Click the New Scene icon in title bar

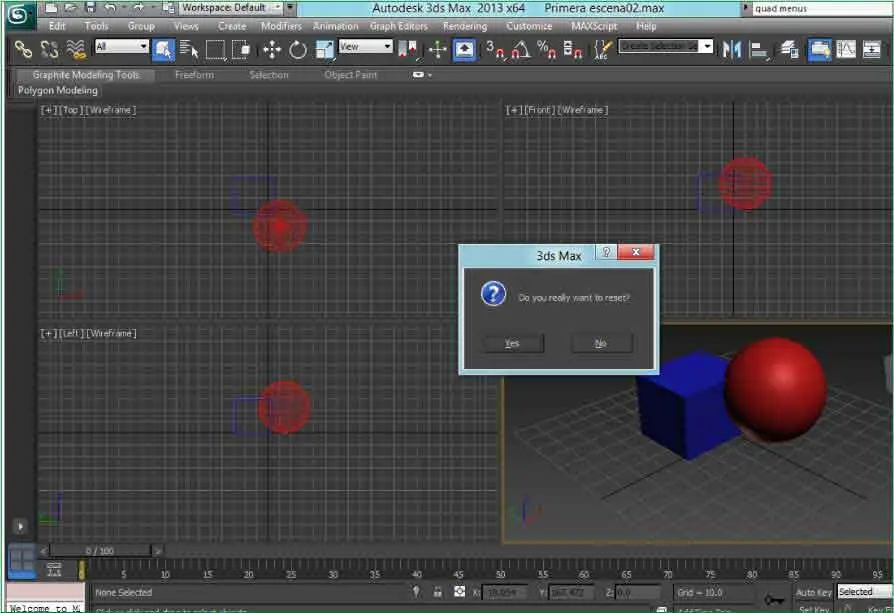click(51, 8)
